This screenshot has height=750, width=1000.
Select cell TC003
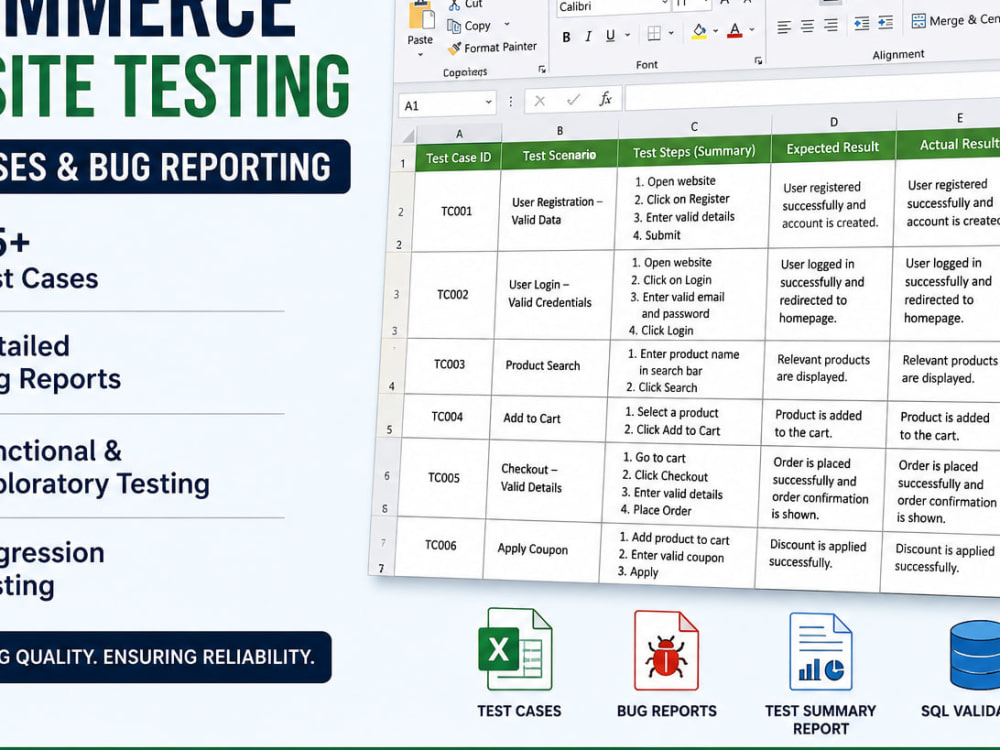click(450, 364)
